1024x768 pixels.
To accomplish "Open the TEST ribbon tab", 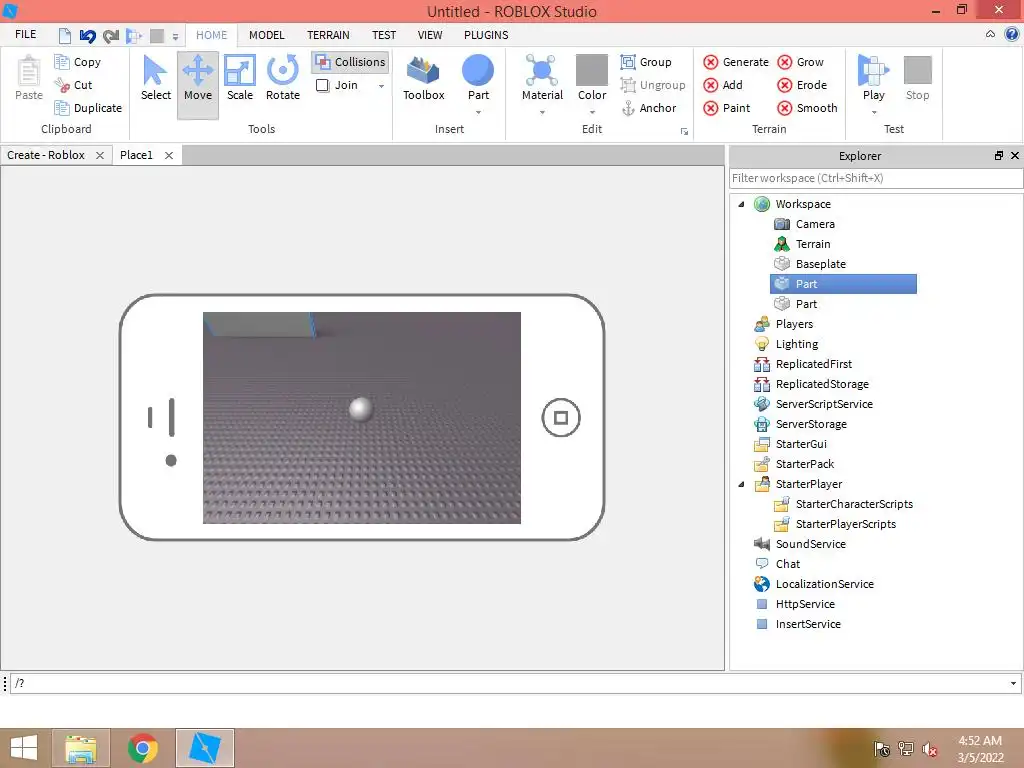I will [x=383, y=35].
